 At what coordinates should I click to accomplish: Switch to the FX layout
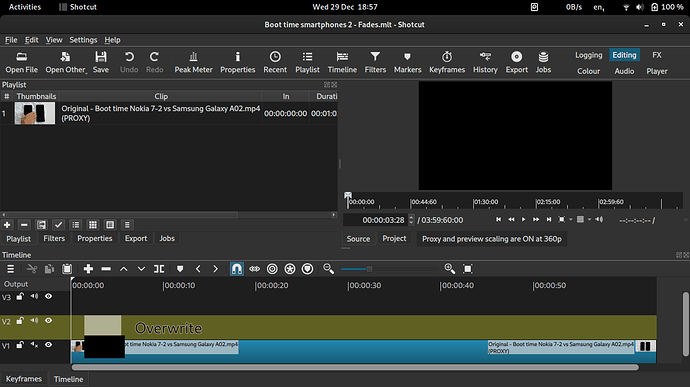coord(657,55)
